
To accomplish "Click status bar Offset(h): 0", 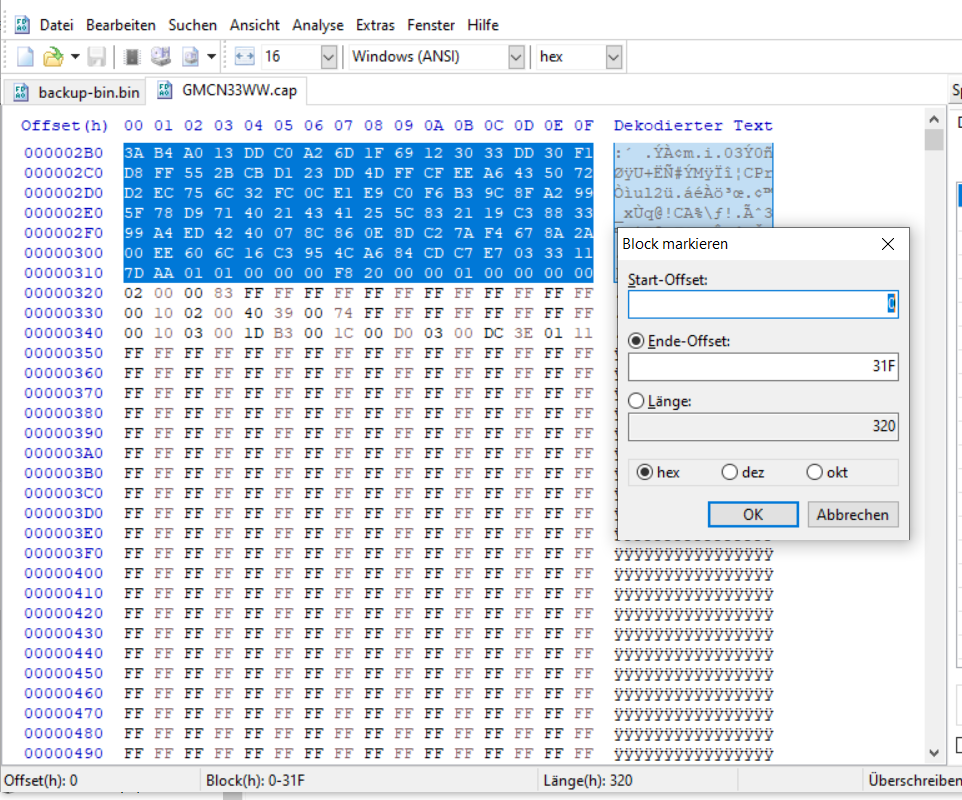I will pos(40,781).
